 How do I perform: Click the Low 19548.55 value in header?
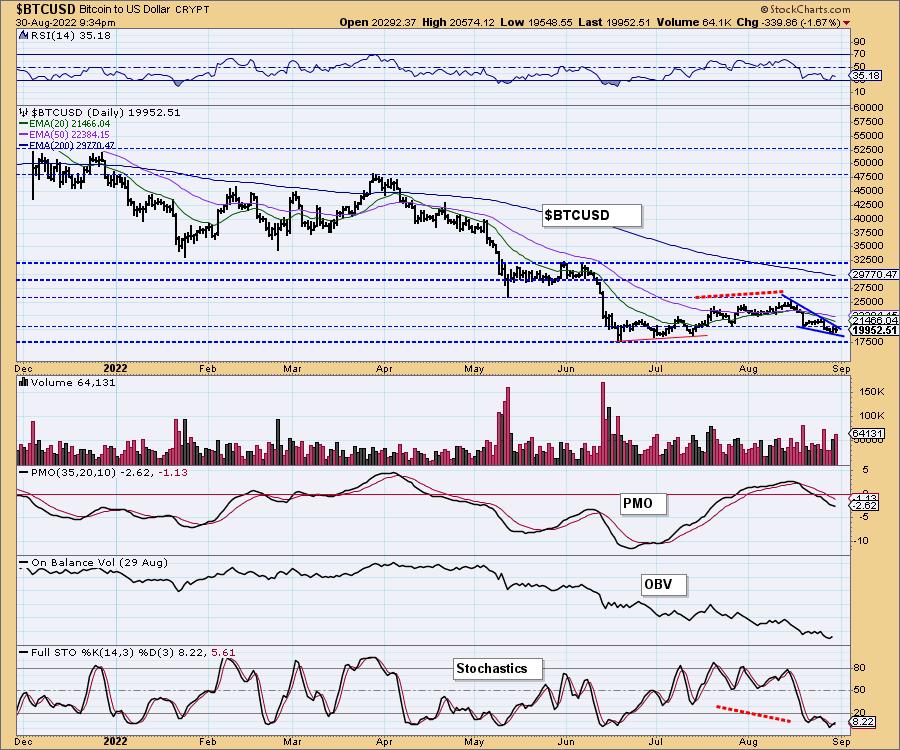click(x=536, y=22)
